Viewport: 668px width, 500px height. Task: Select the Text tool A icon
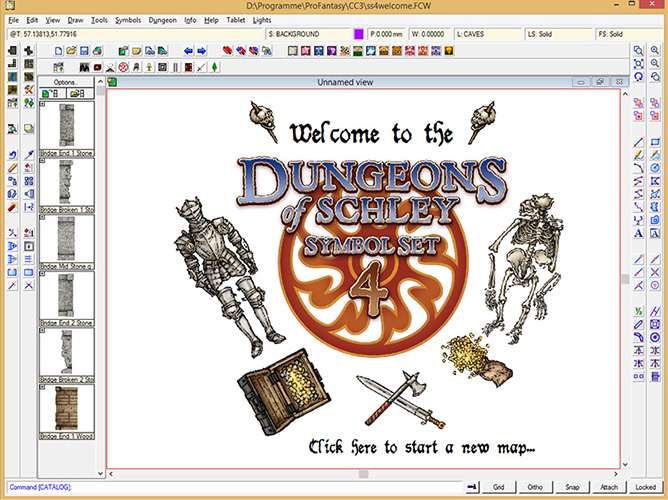(x=638, y=233)
